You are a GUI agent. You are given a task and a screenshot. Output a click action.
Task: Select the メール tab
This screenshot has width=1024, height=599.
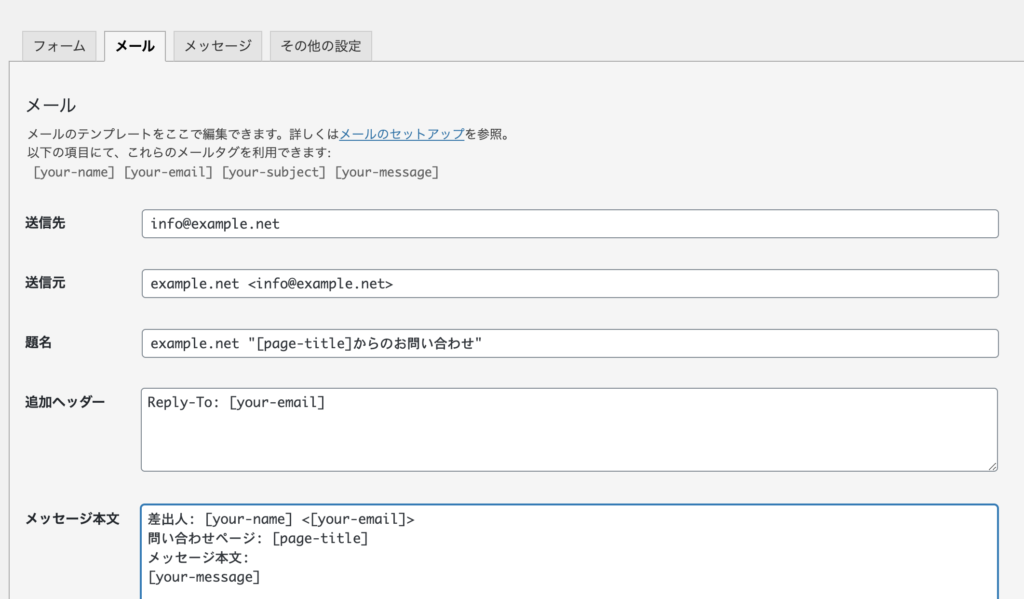coord(134,46)
